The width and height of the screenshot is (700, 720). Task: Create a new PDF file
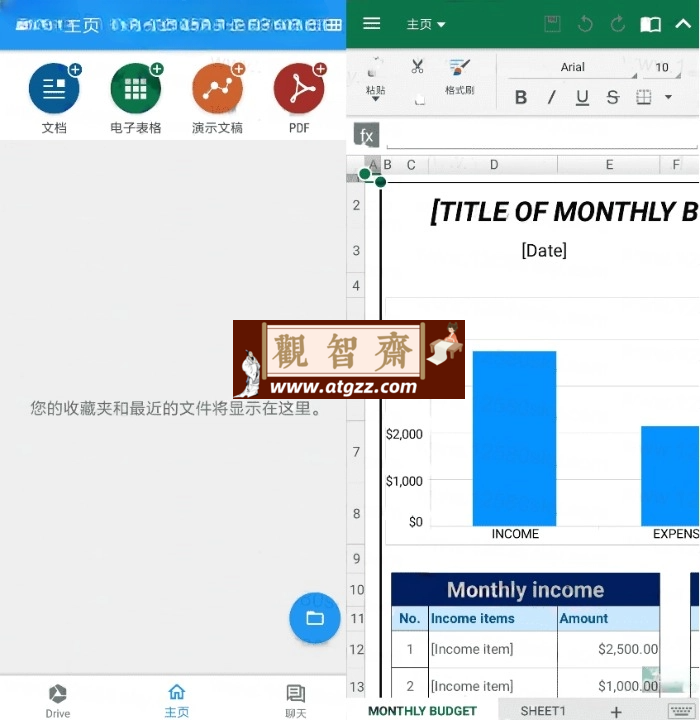[x=299, y=88]
